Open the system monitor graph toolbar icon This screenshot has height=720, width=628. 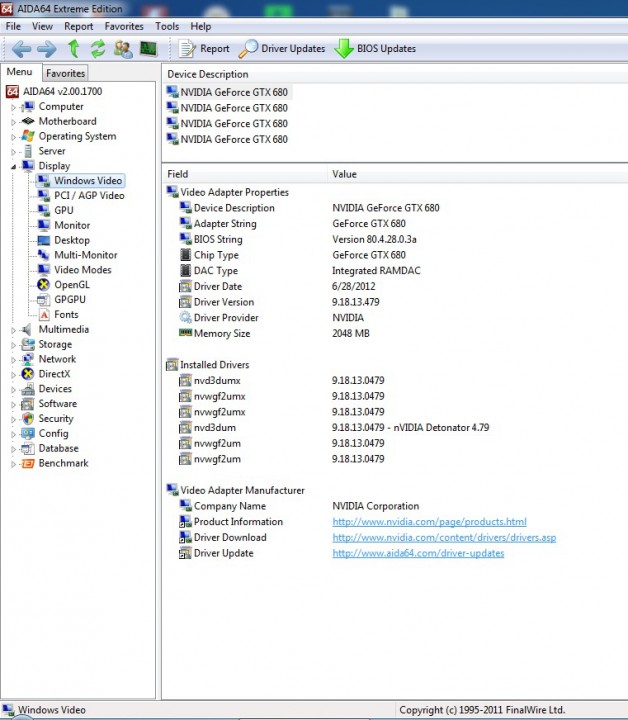[x=148, y=49]
